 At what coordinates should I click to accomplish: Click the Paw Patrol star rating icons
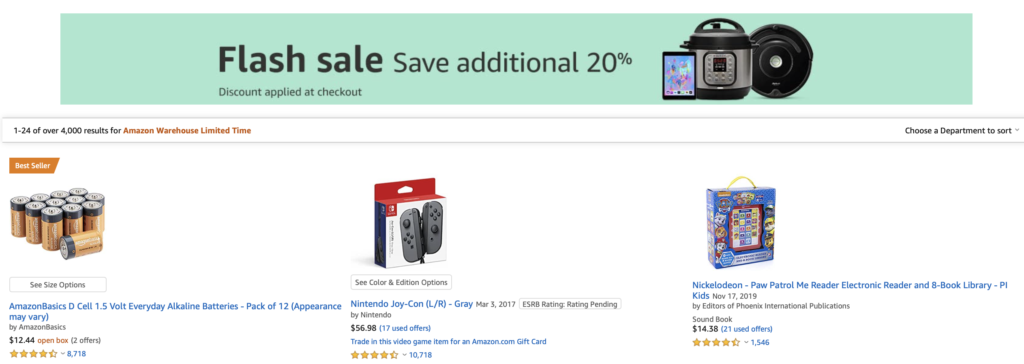pyautogui.click(x=716, y=342)
